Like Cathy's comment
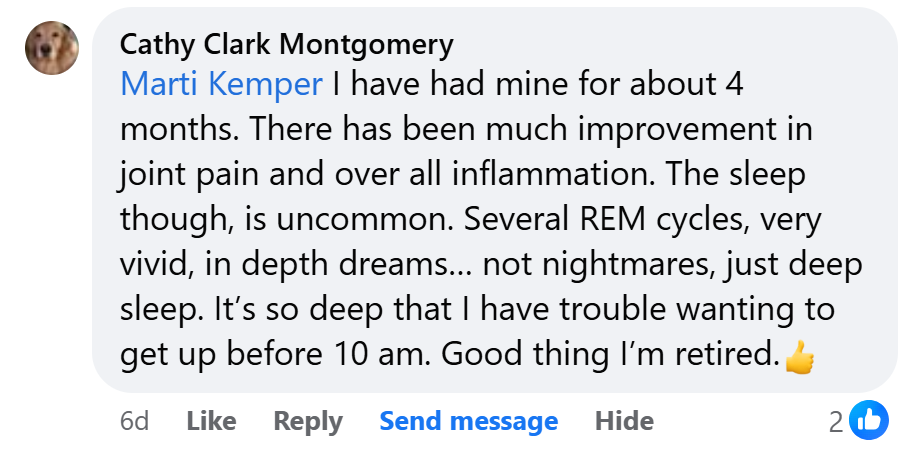This screenshot has height=450, width=911. pos(211,422)
